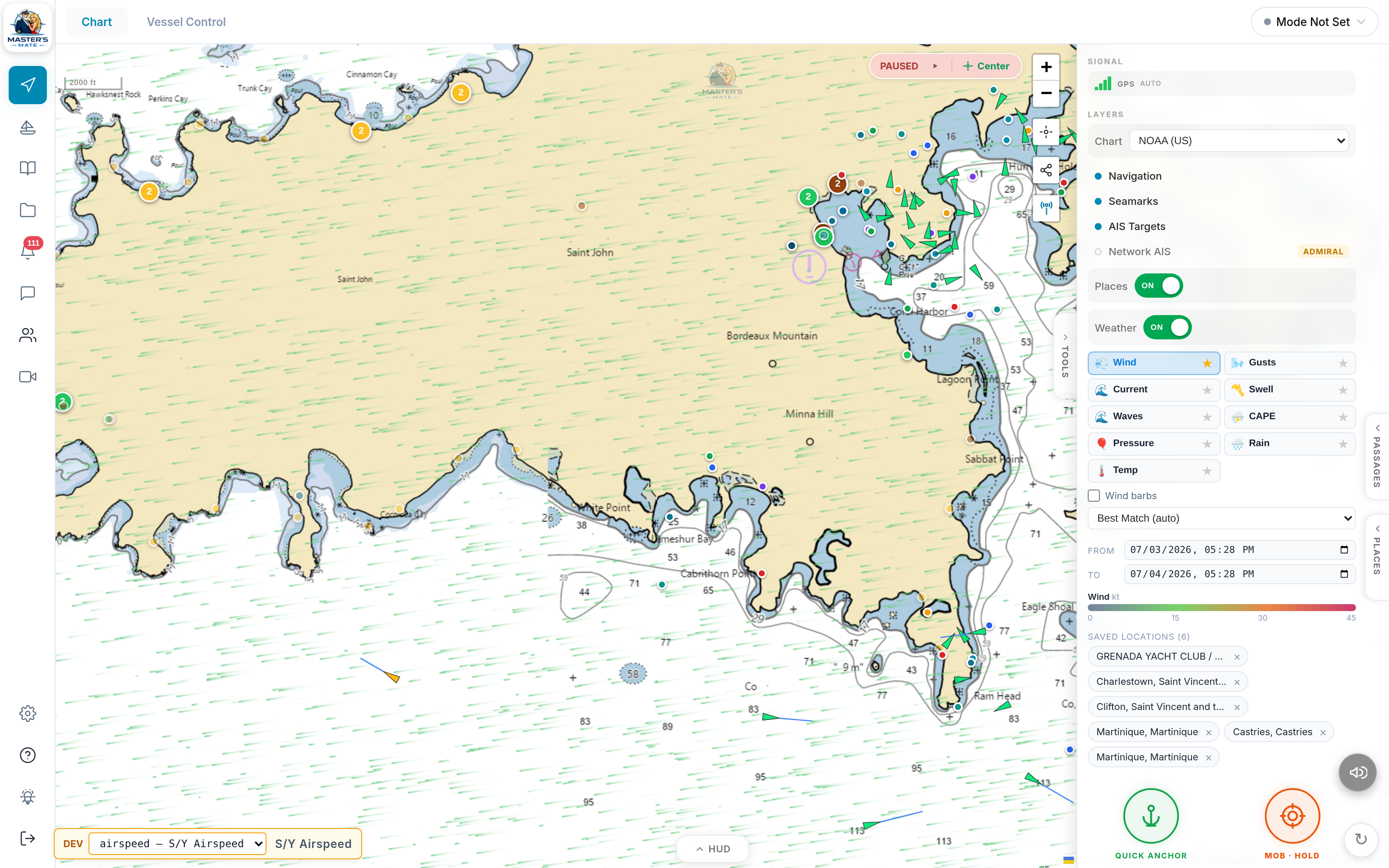Click the AIS broadcast antenna icon on map

tap(1046, 208)
